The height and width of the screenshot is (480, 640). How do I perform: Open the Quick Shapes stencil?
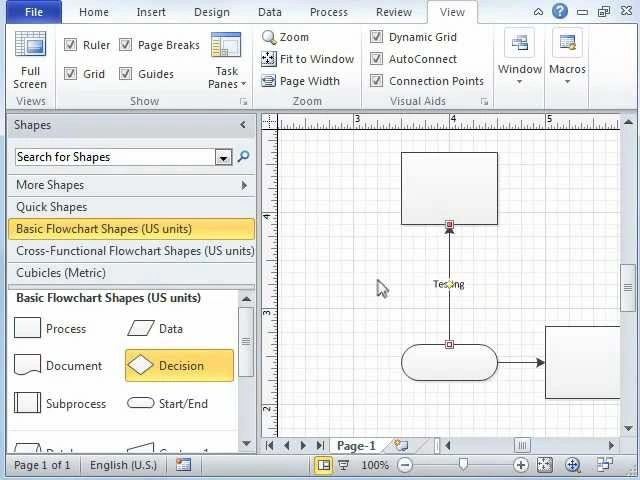pos(52,207)
